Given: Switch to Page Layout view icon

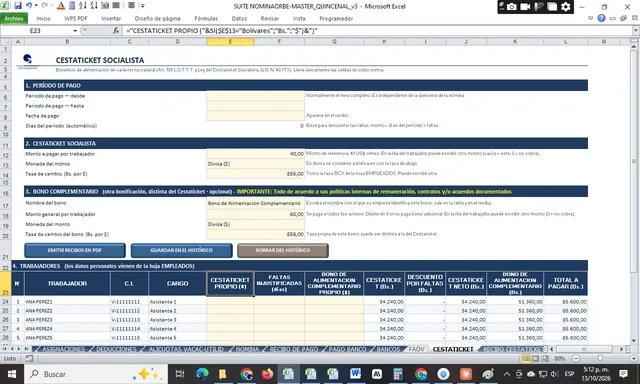Looking at the screenshot, I should pyautogui.click(x=536, y=359).
